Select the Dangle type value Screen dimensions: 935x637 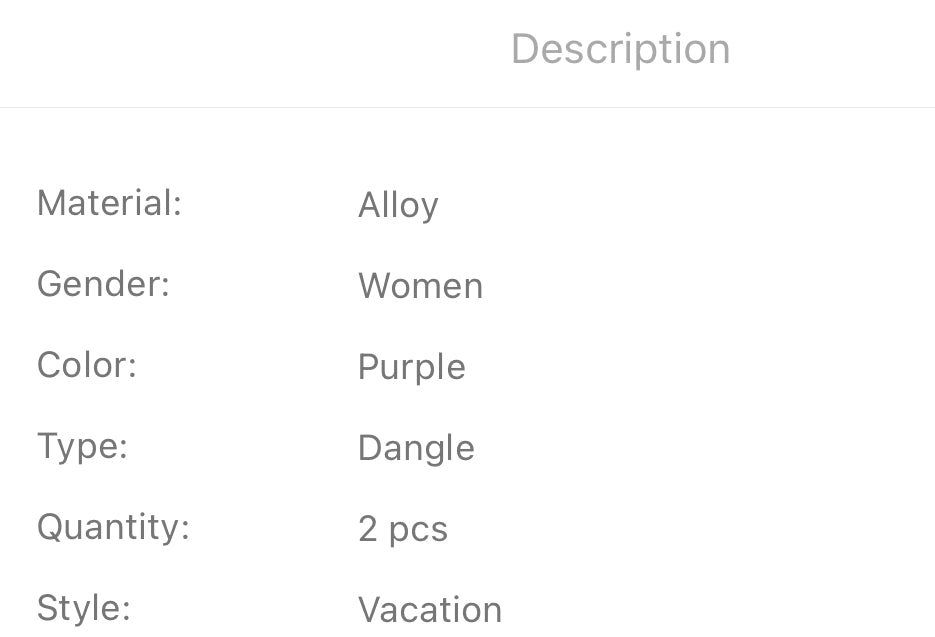click(416, 448)
